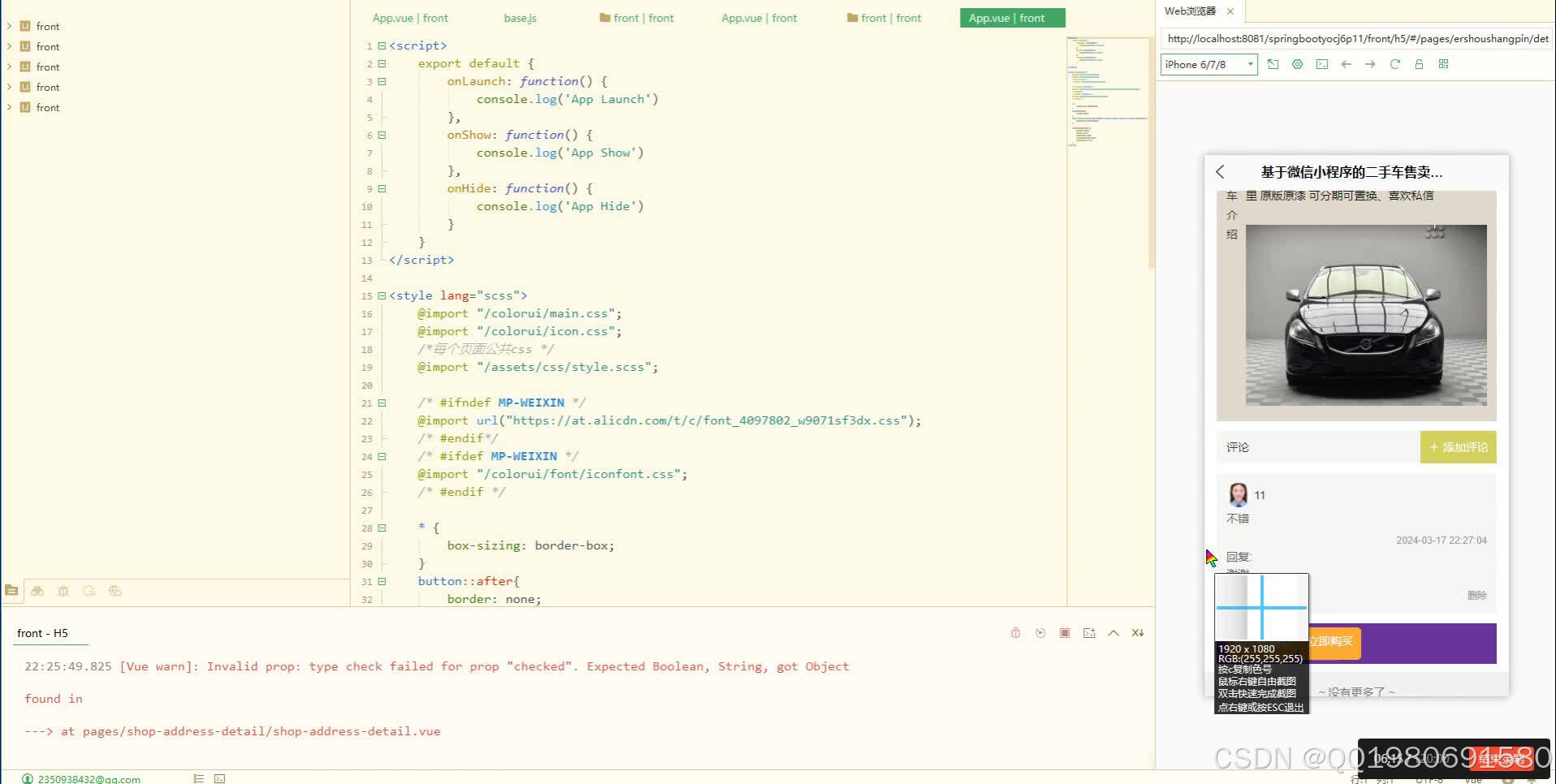1556x784 pixels.
Task: Click the lock icon in browser toolbar
Action: pyautogui.click(x=1420, y=64)
